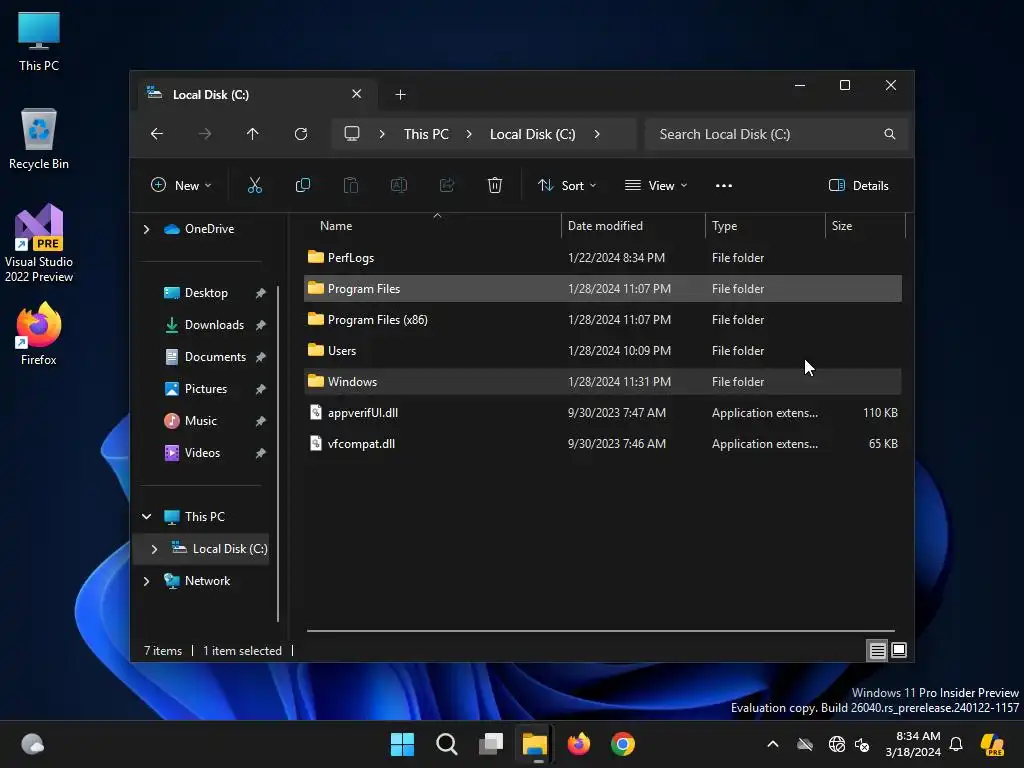Open the clock and date in system tray
Viewport: 1024px width, 768px height.
pyautogui.click(x=913, y=744)
